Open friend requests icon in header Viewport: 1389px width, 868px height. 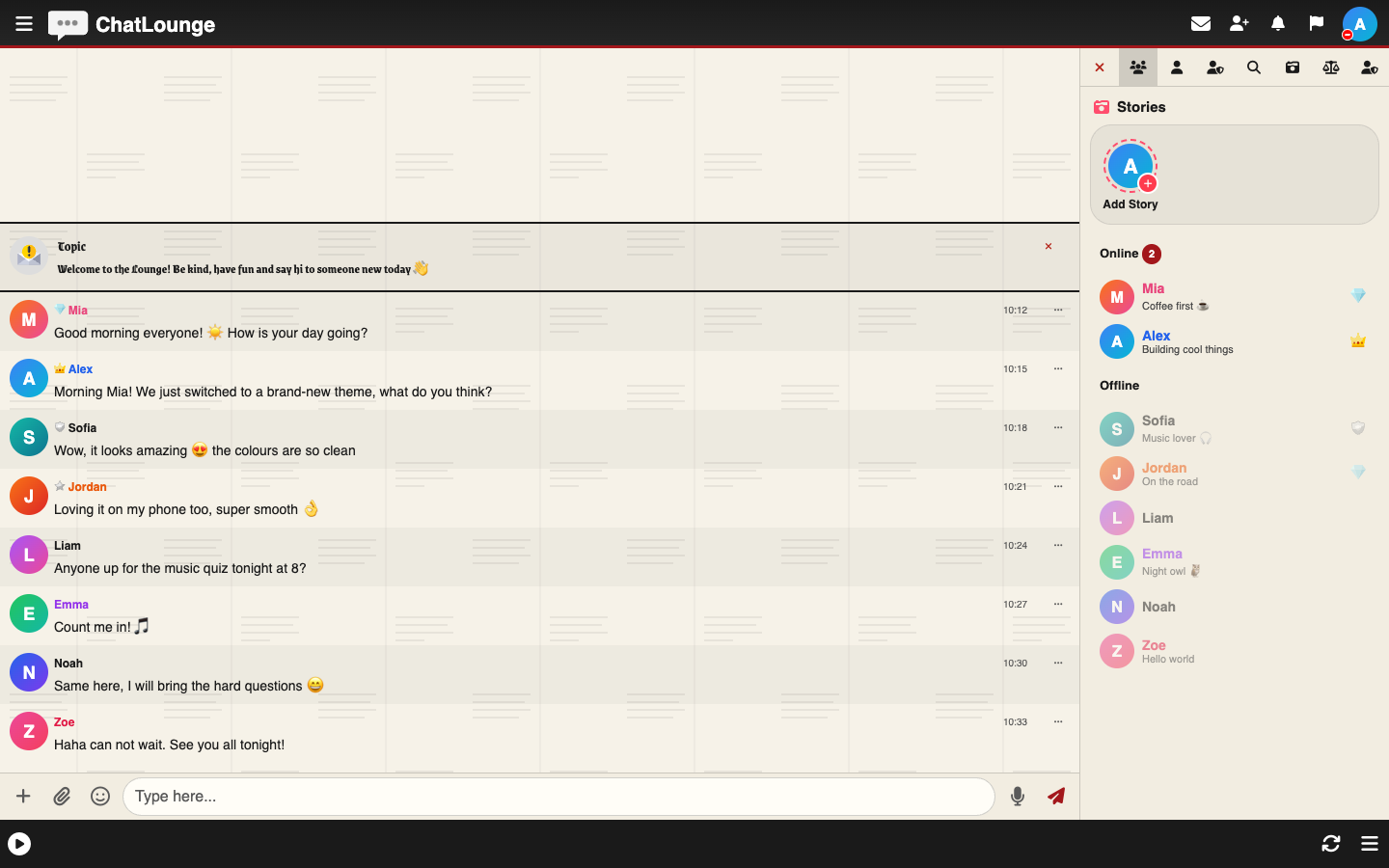(x=1239, y=23)
